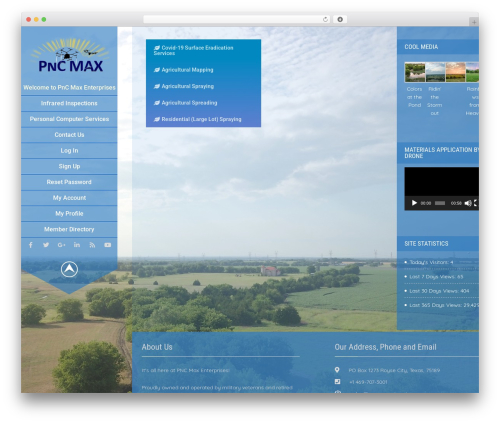Click the Site Statistics heading
This screenshot has width=500, height=423.
pos(426,244)
